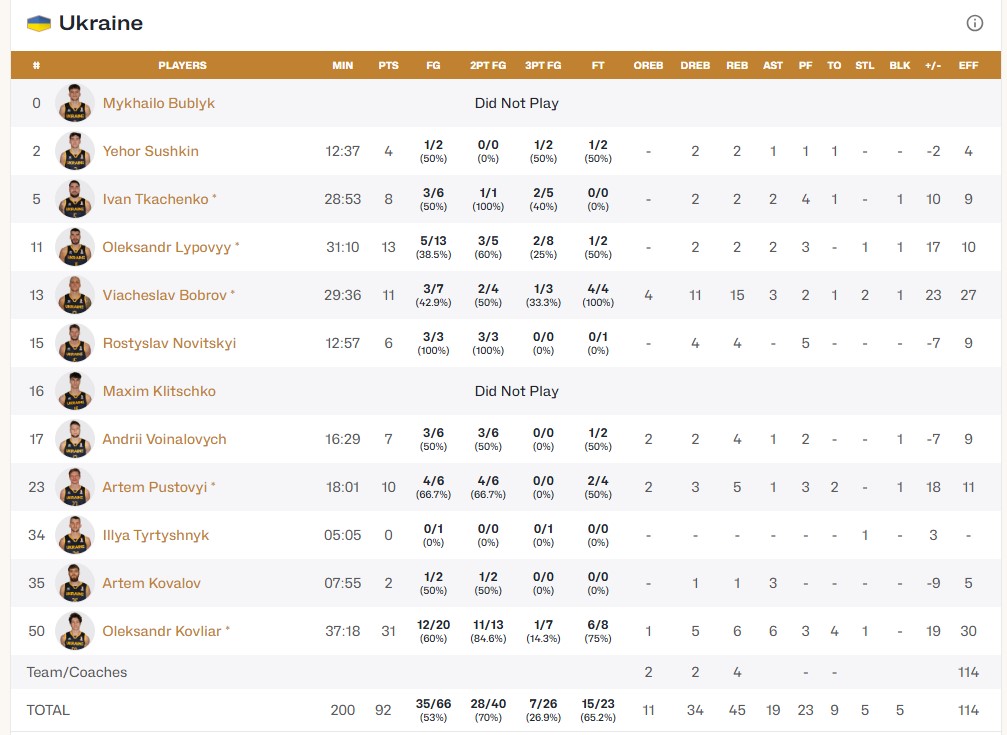The image size is (1007, 735).
Task: Click Kovliar's 31 points value
Action: coord(389,631)
